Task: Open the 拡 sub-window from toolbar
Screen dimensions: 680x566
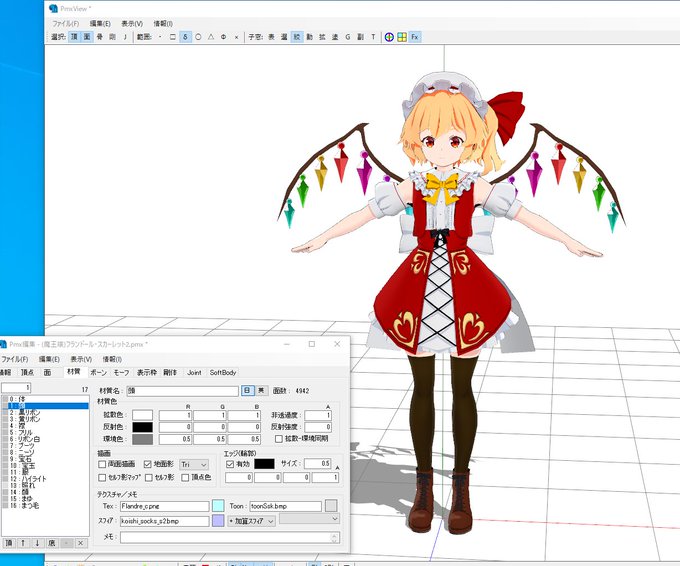Action: 322,37
